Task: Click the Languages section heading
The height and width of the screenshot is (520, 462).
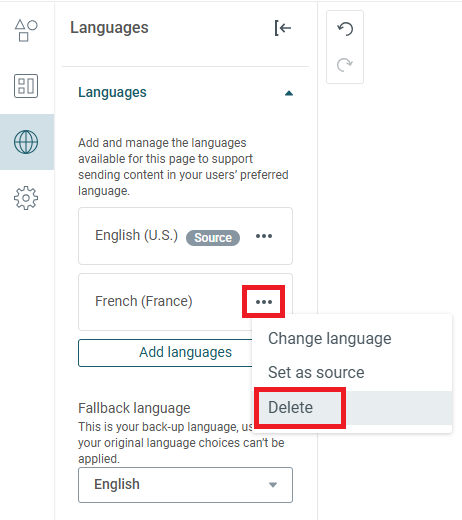Action: click(112, 93)
